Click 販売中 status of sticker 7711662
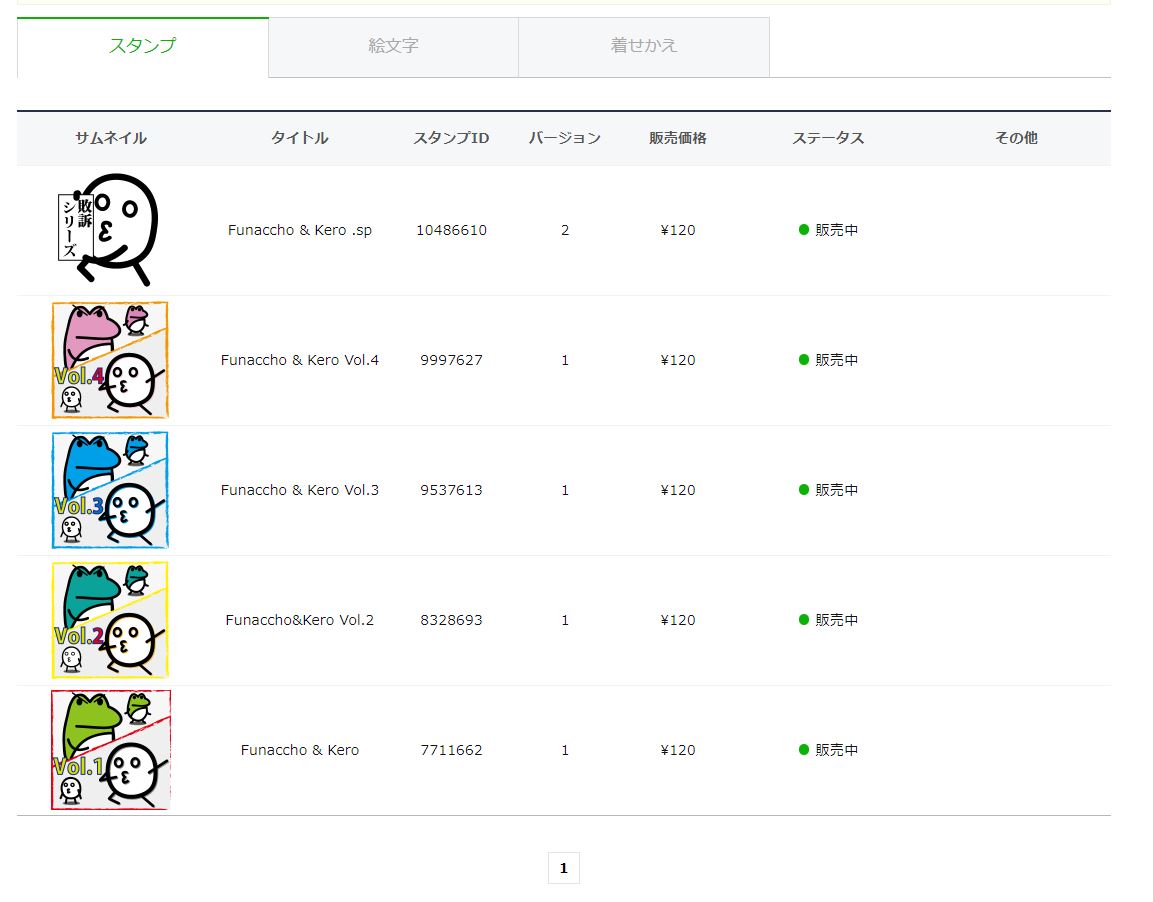The image size is (1153, 902). 829,751
